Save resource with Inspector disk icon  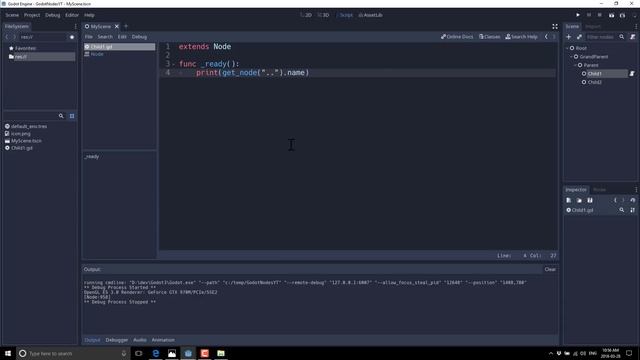tap(590, 200)
